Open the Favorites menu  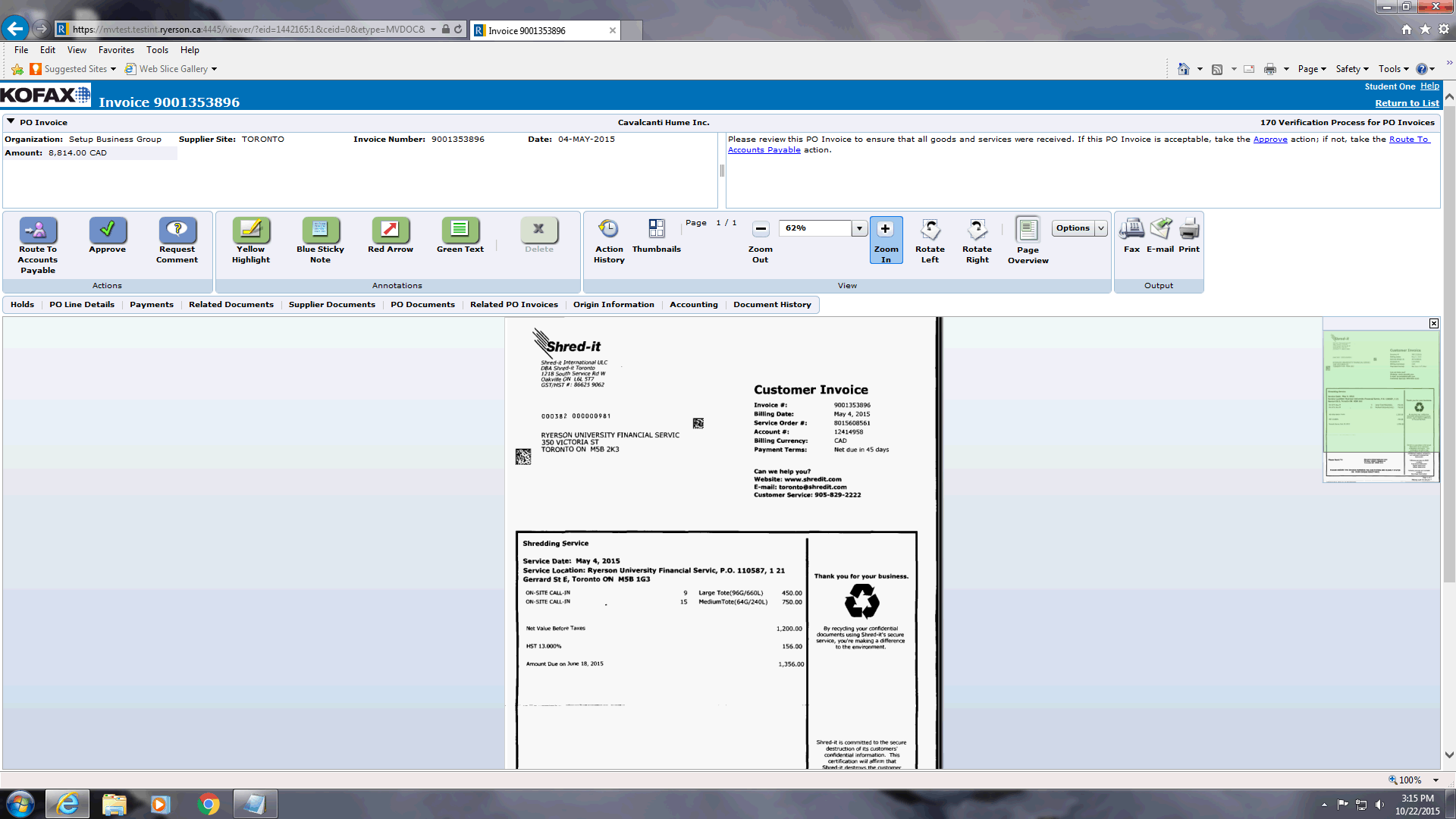[x=116, y=50]
